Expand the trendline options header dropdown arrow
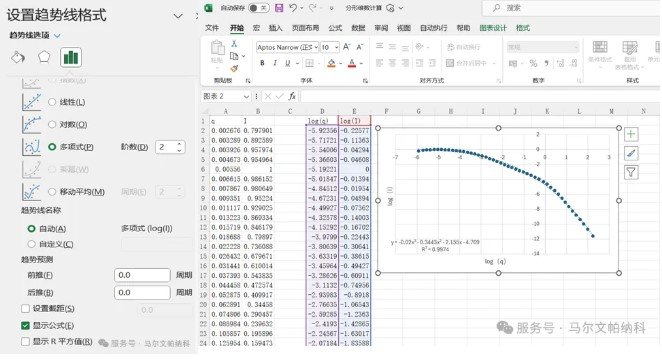 tap(57, 35)
